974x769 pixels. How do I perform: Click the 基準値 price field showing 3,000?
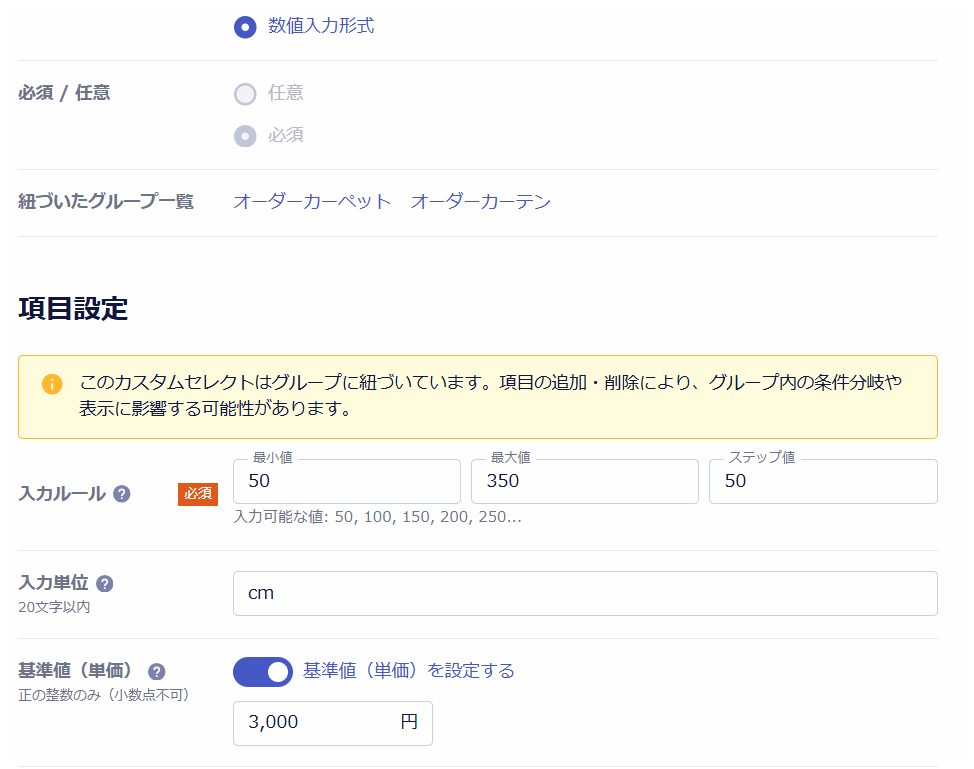point(315,723)
